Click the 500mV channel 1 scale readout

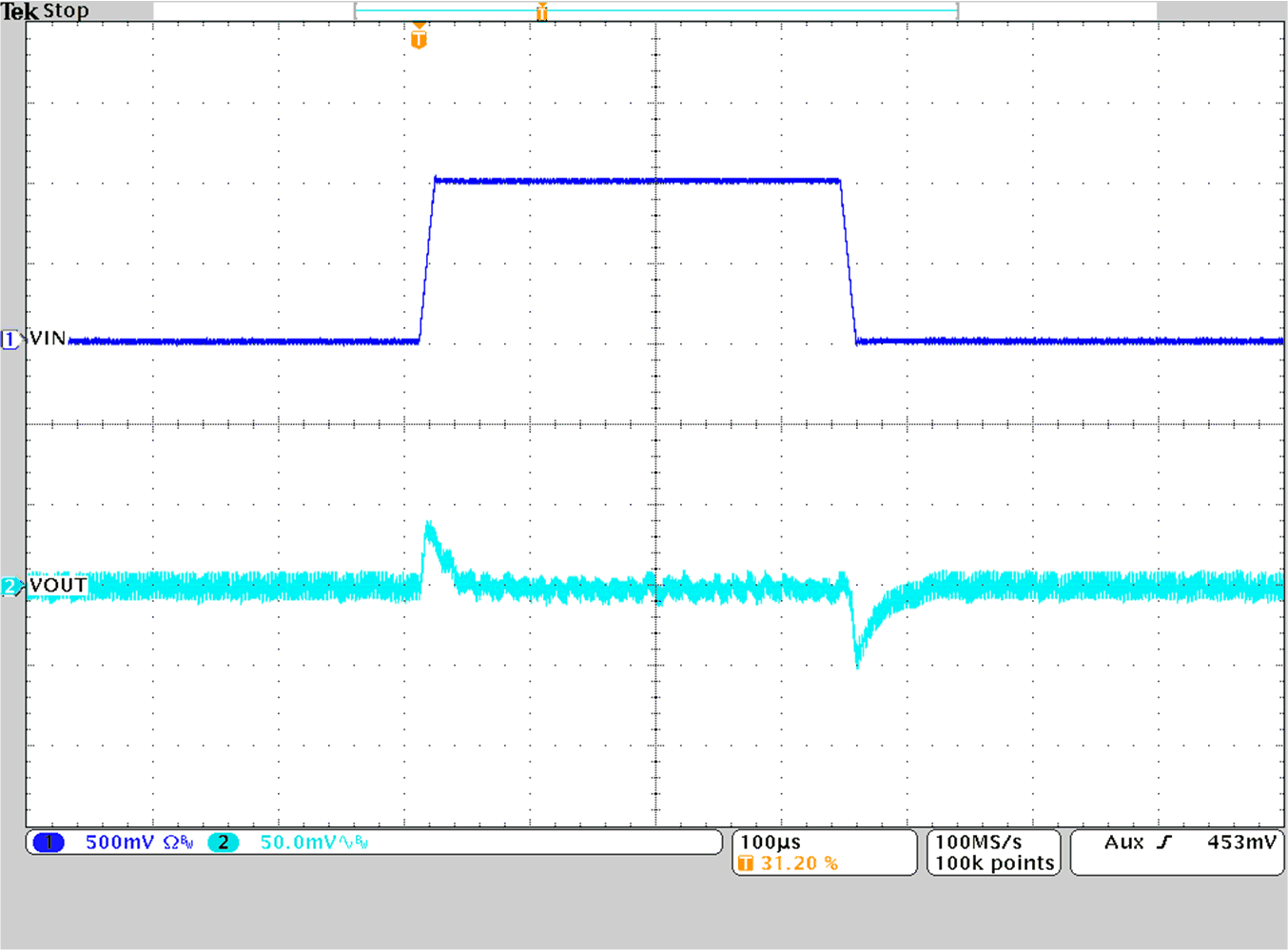(x=120, y=843)
